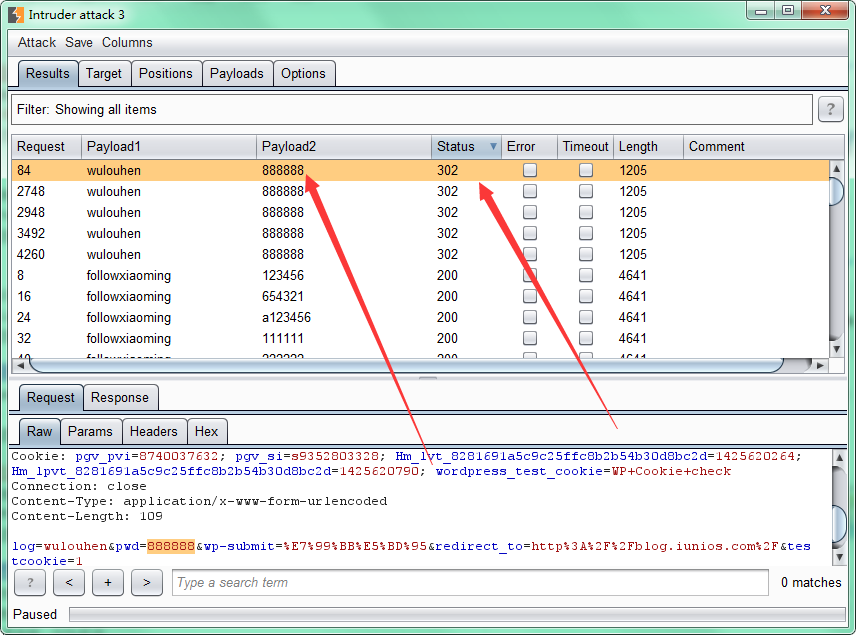Click the search term input field
The height and width of the screenshot is (635, 856).
point(470,583)
